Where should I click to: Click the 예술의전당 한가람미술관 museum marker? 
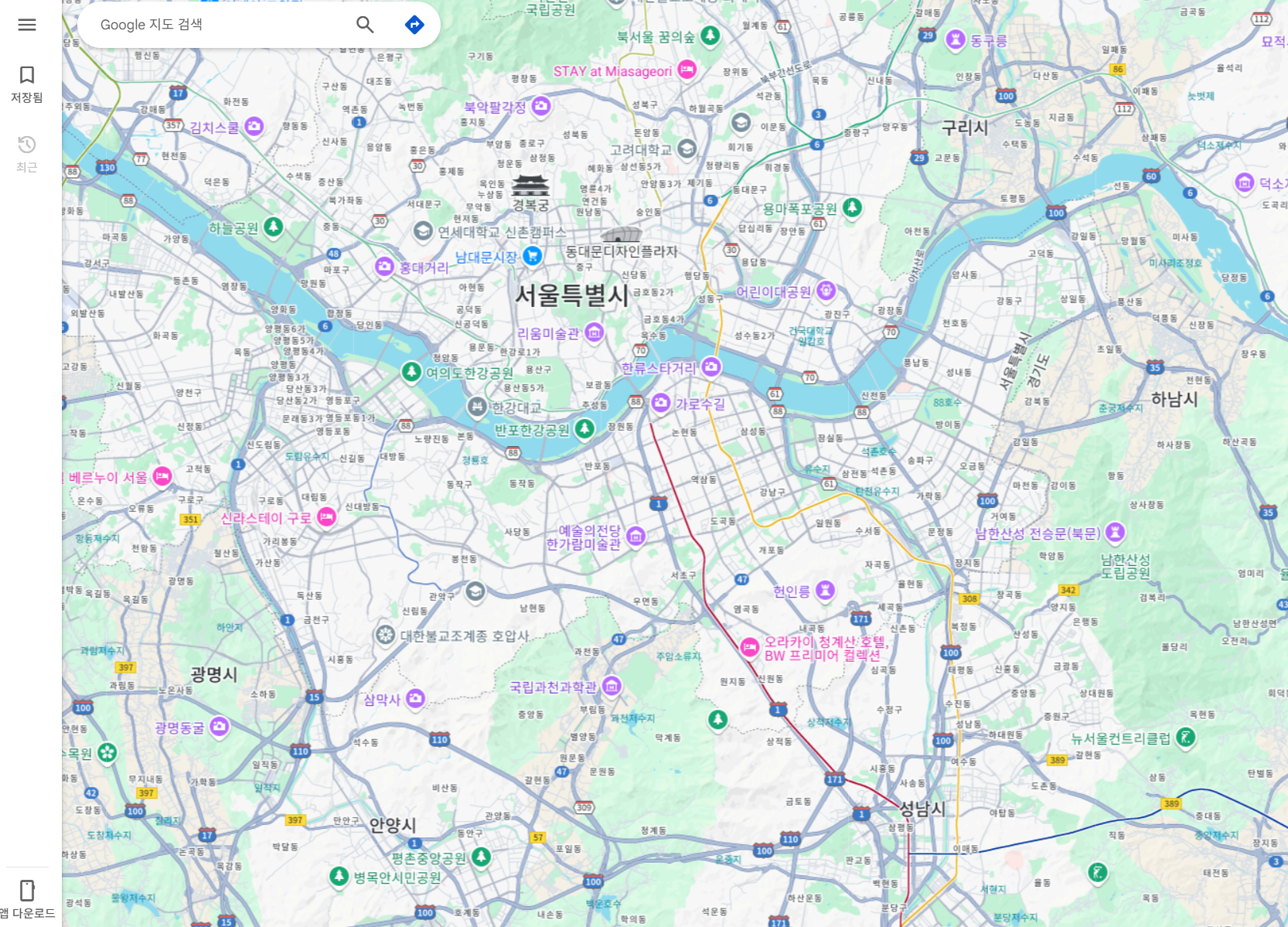635,536
